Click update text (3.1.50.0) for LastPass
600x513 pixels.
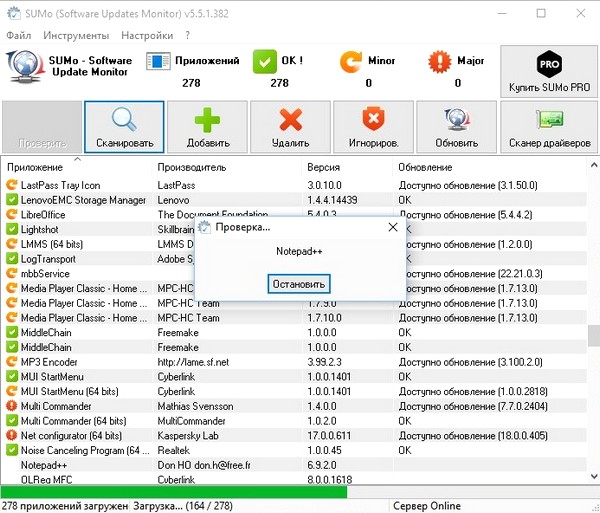click(x=468, y=185)
